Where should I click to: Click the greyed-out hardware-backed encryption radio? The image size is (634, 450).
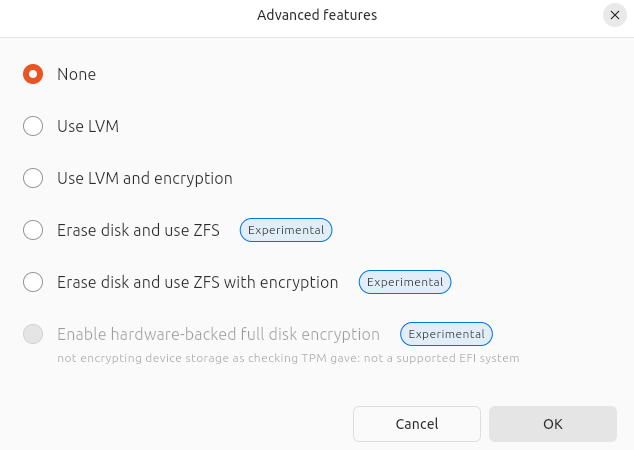click(33, 334)
